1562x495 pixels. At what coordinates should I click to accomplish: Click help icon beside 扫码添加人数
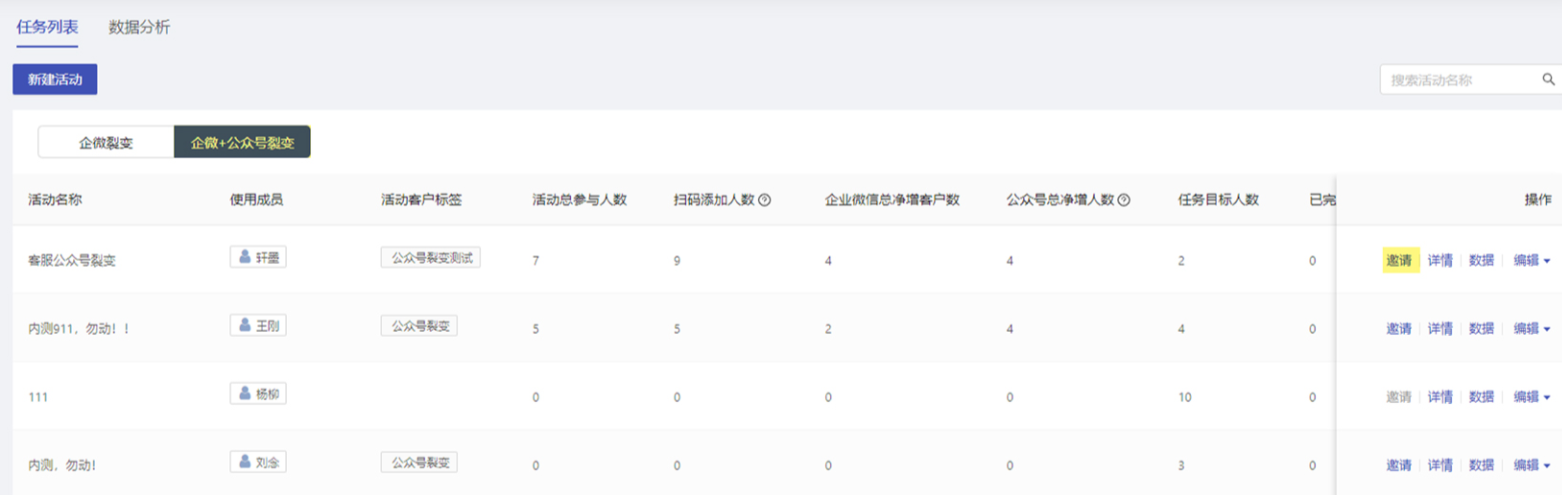tap(764, 200)
